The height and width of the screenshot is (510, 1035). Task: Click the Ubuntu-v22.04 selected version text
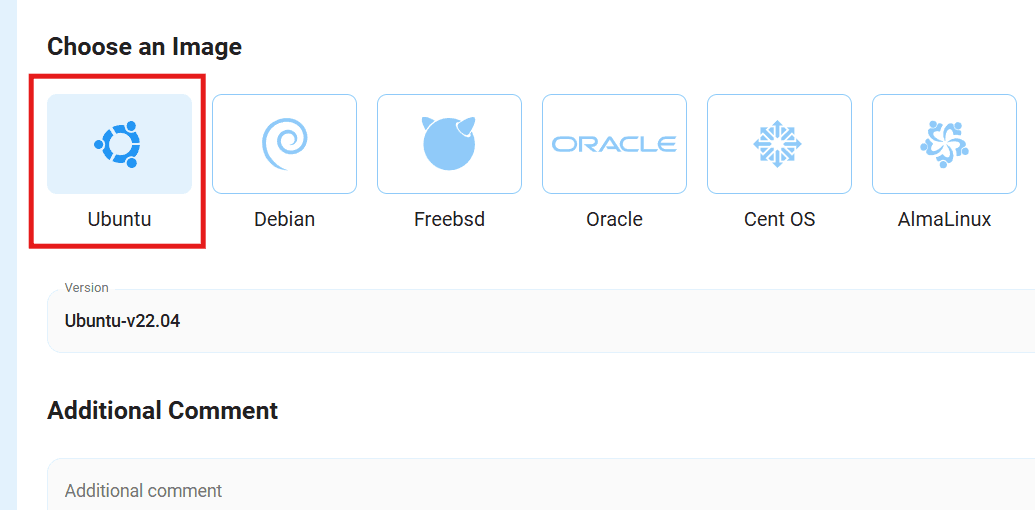pos(122,322)
